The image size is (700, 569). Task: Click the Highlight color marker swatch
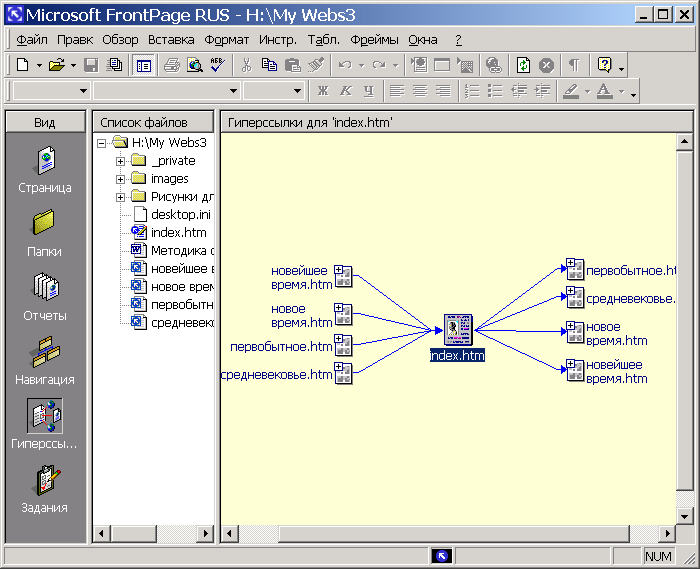[x=571, y=91]
